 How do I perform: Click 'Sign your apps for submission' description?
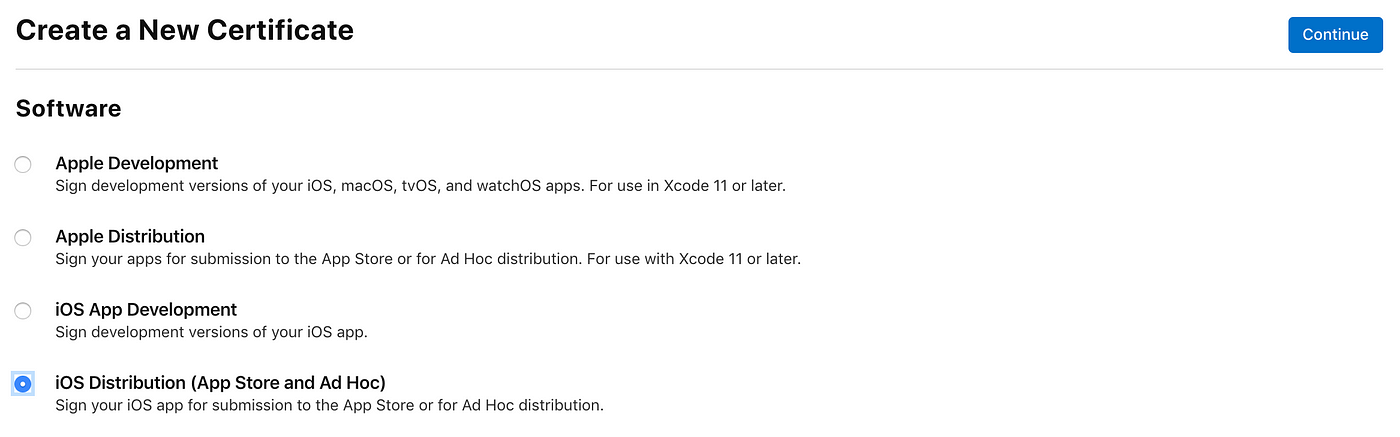(x=318, y=259)
